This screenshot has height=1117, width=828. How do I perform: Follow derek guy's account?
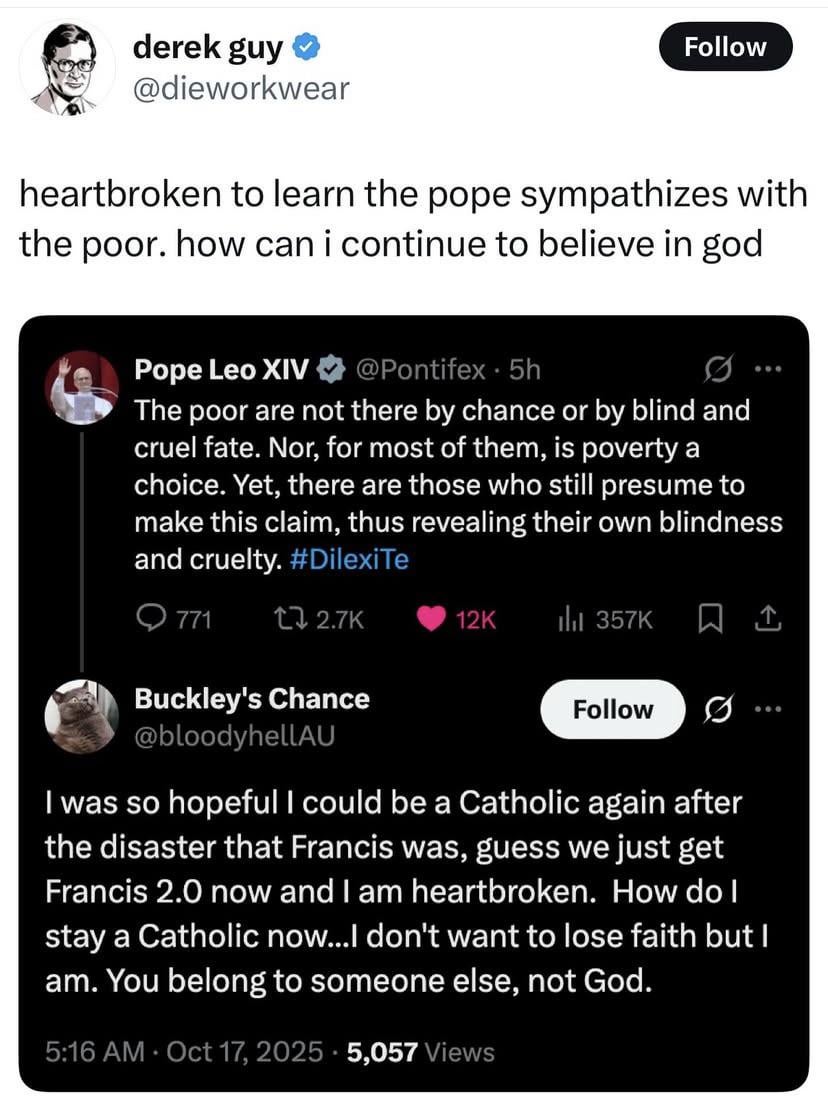[725, 47]
